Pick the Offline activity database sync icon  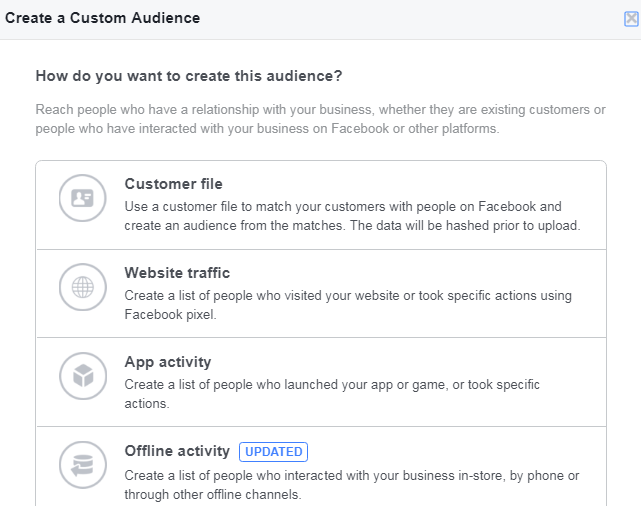point(83,465)
